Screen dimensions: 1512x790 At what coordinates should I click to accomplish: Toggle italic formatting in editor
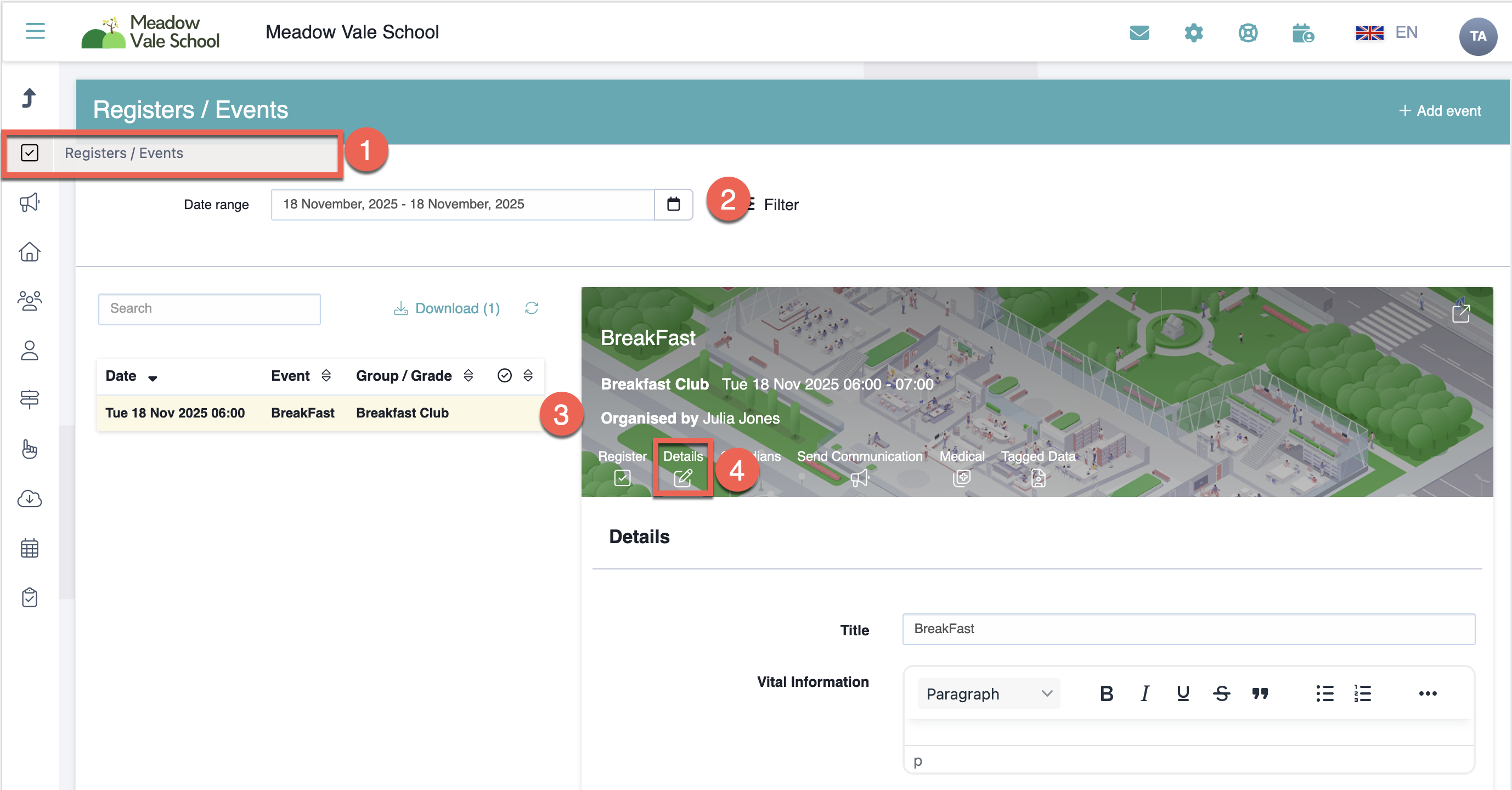pyautogui.click(x=1144, y=694)
